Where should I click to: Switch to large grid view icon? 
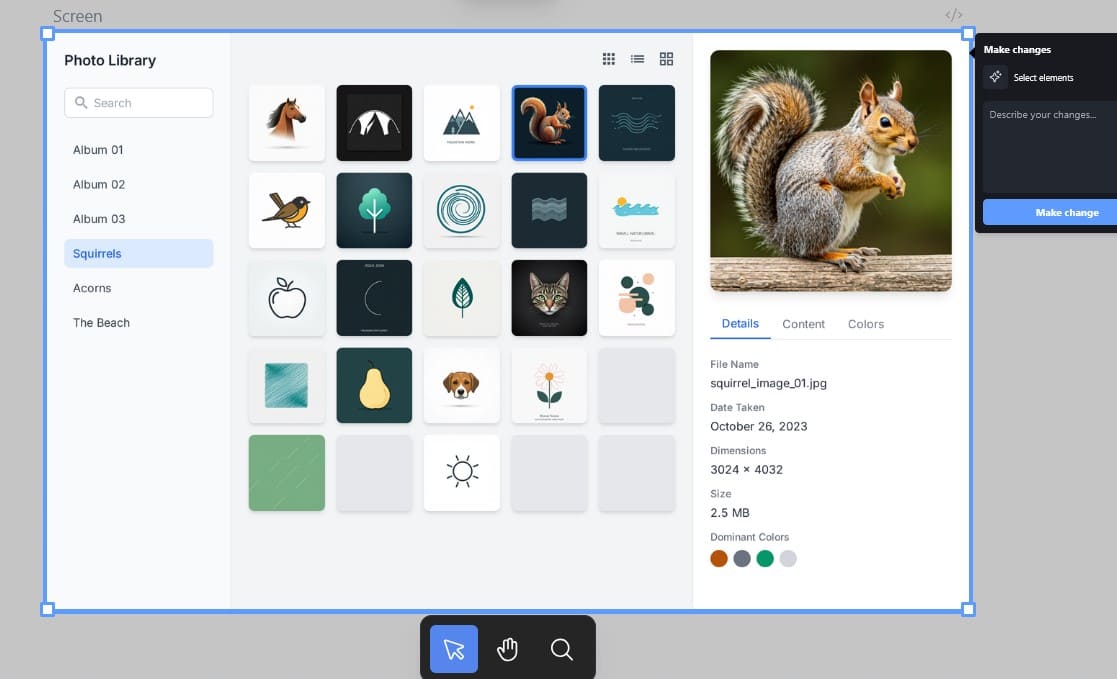click(666, 59)
